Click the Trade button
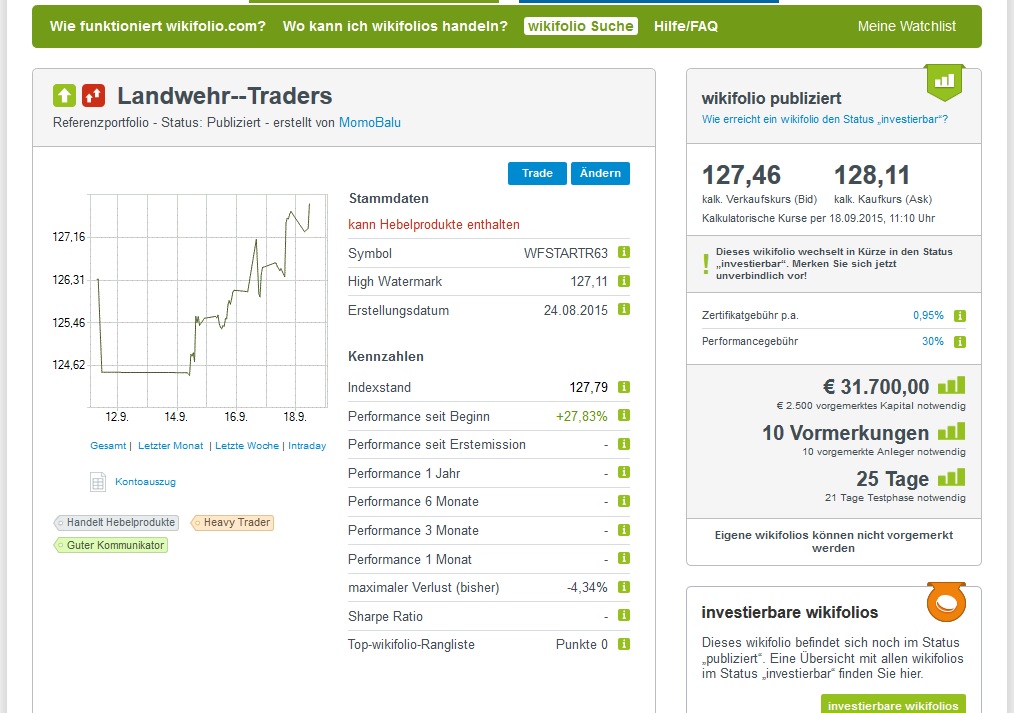 point(537,173)
